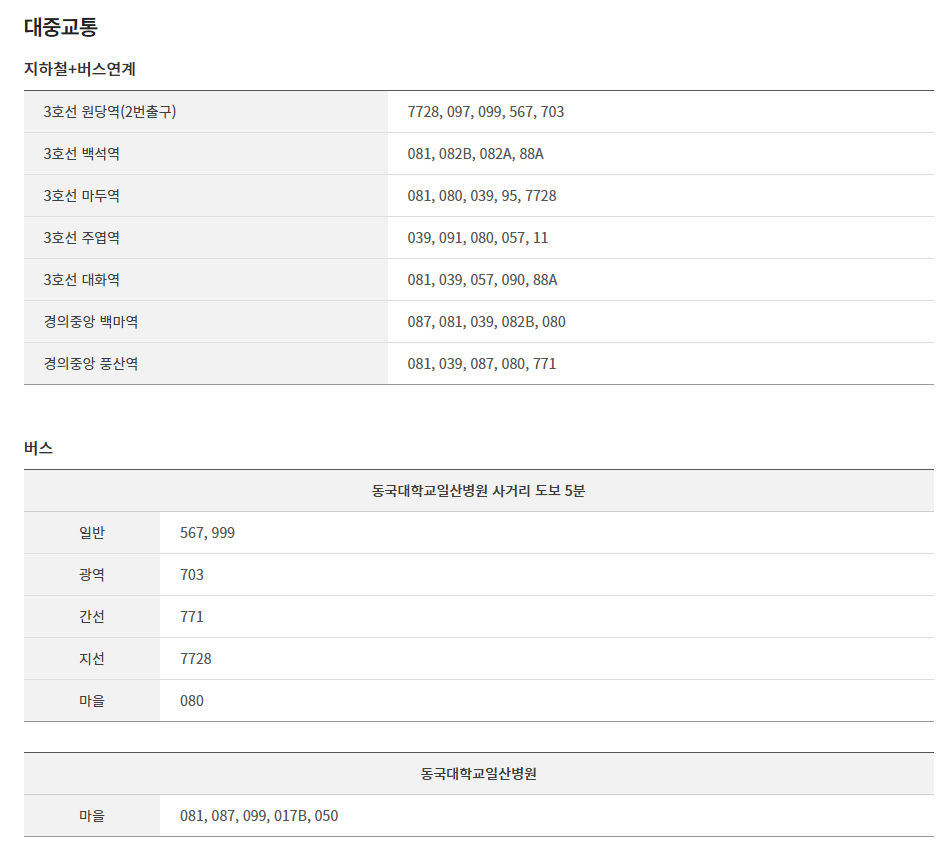Click bus list 087, 081, 039, 082B, 080
This screenshot has height=843, width=951.
pos(486,321)
